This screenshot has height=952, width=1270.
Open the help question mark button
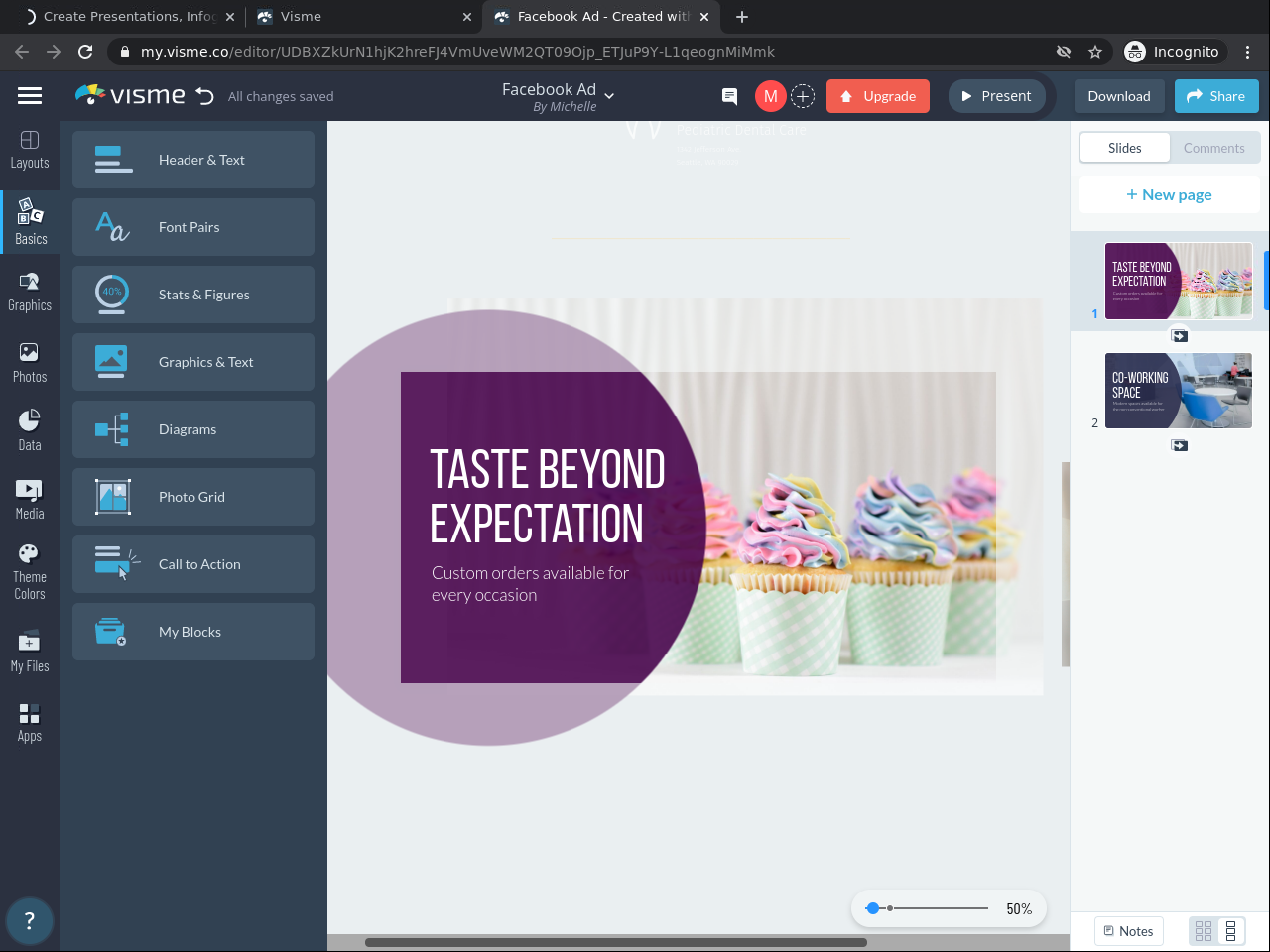[x=29, y=920]
